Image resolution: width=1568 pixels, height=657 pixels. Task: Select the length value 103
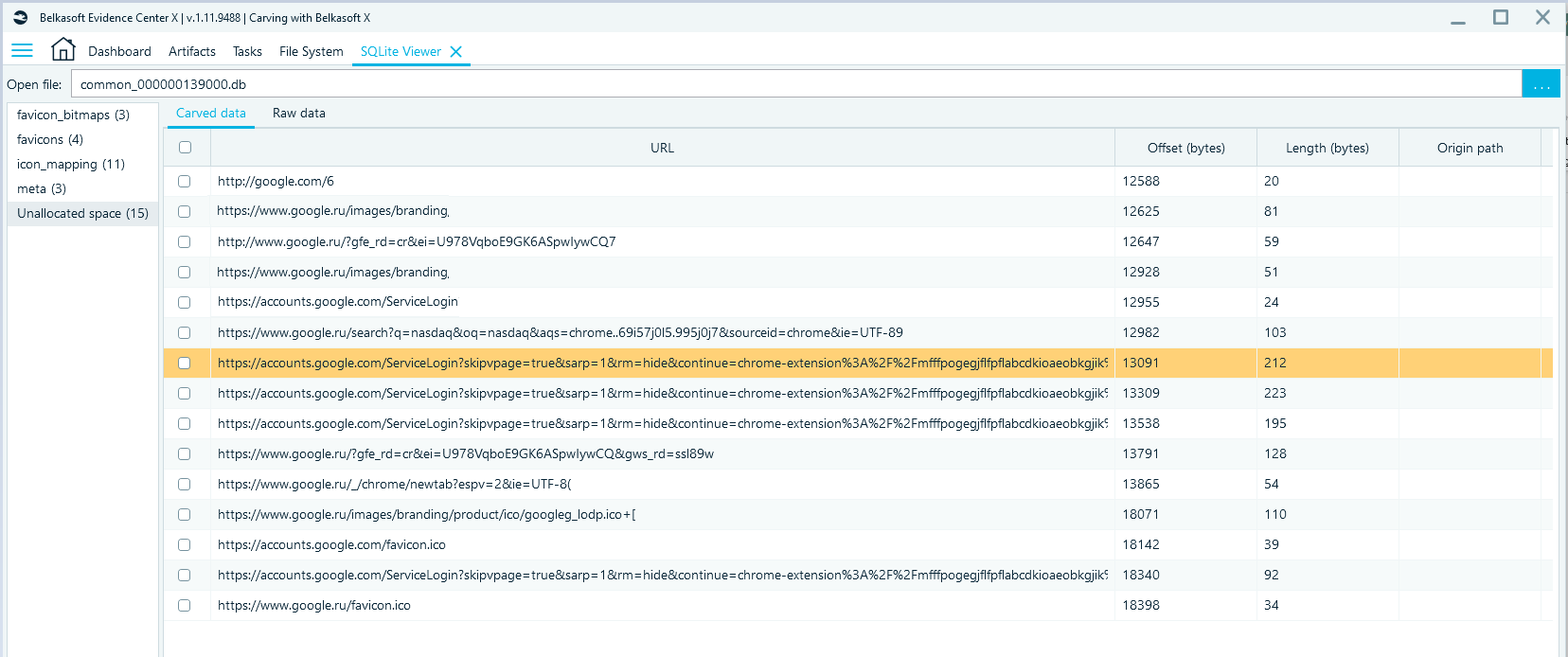point(1275,333)
